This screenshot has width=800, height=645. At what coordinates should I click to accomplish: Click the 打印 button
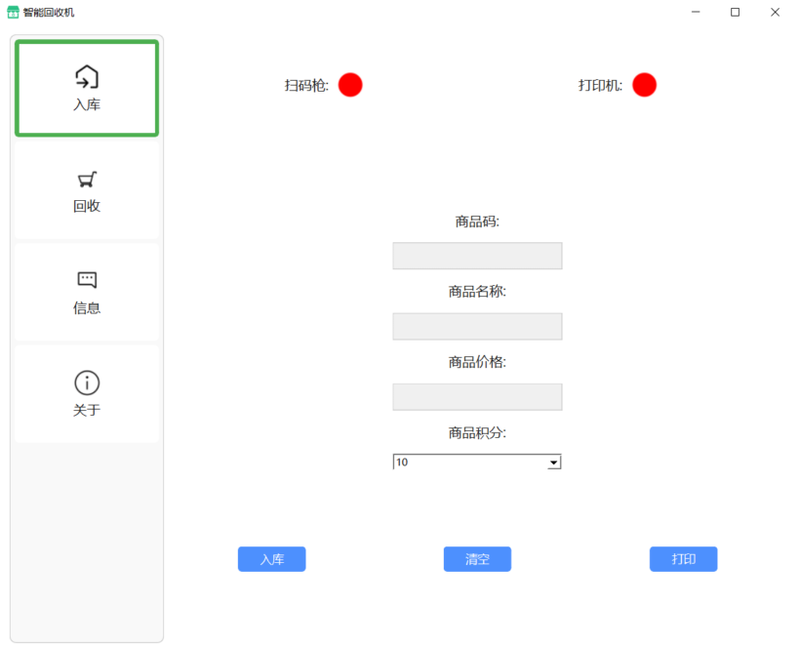pyautogui.click(x=684, y=559)
